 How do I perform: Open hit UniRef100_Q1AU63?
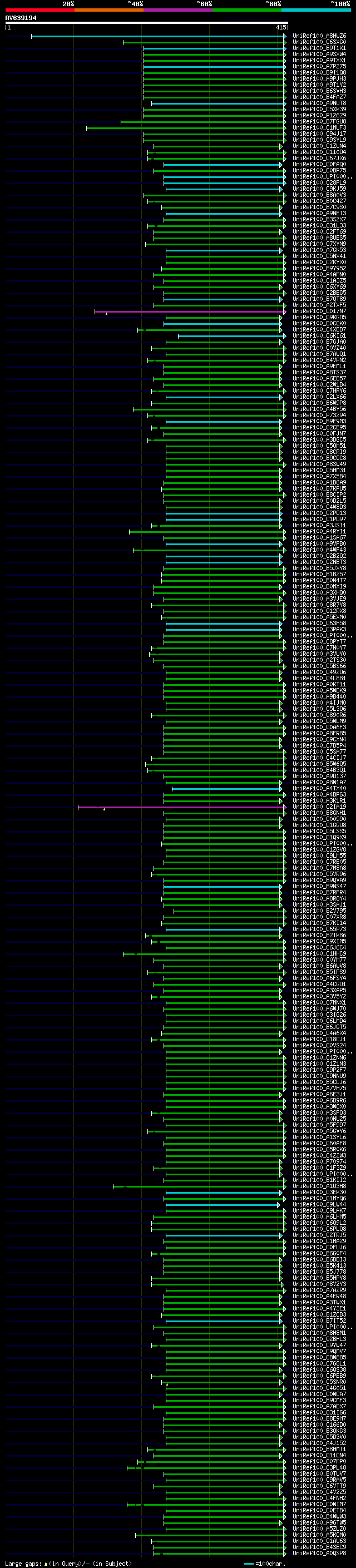(319, 1541)
